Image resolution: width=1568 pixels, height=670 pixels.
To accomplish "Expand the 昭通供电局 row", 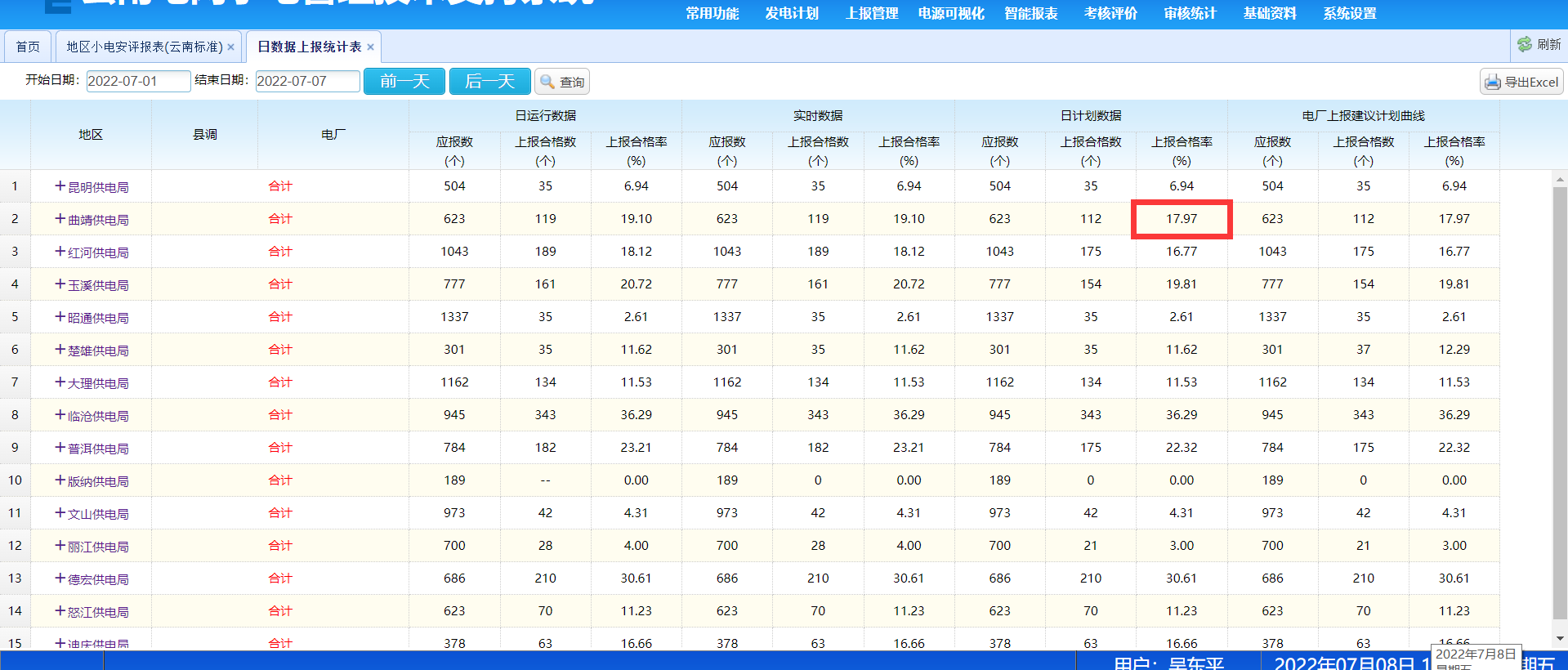I will tap(60, 317).
